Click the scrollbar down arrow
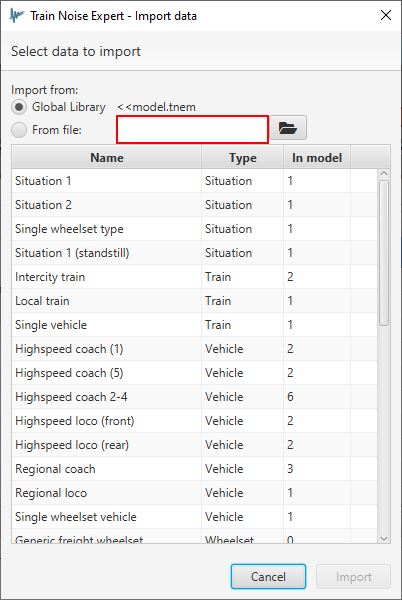402x600 pixels. pos(384,539)
